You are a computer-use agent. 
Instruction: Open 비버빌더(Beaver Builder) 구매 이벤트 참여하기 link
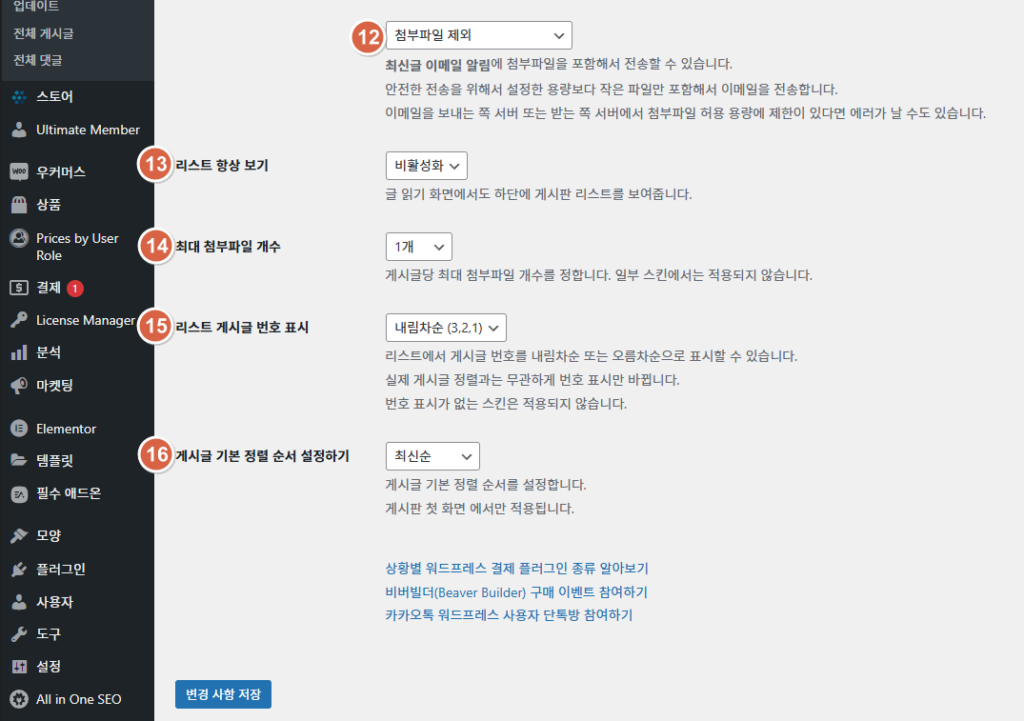pos(516,592)
